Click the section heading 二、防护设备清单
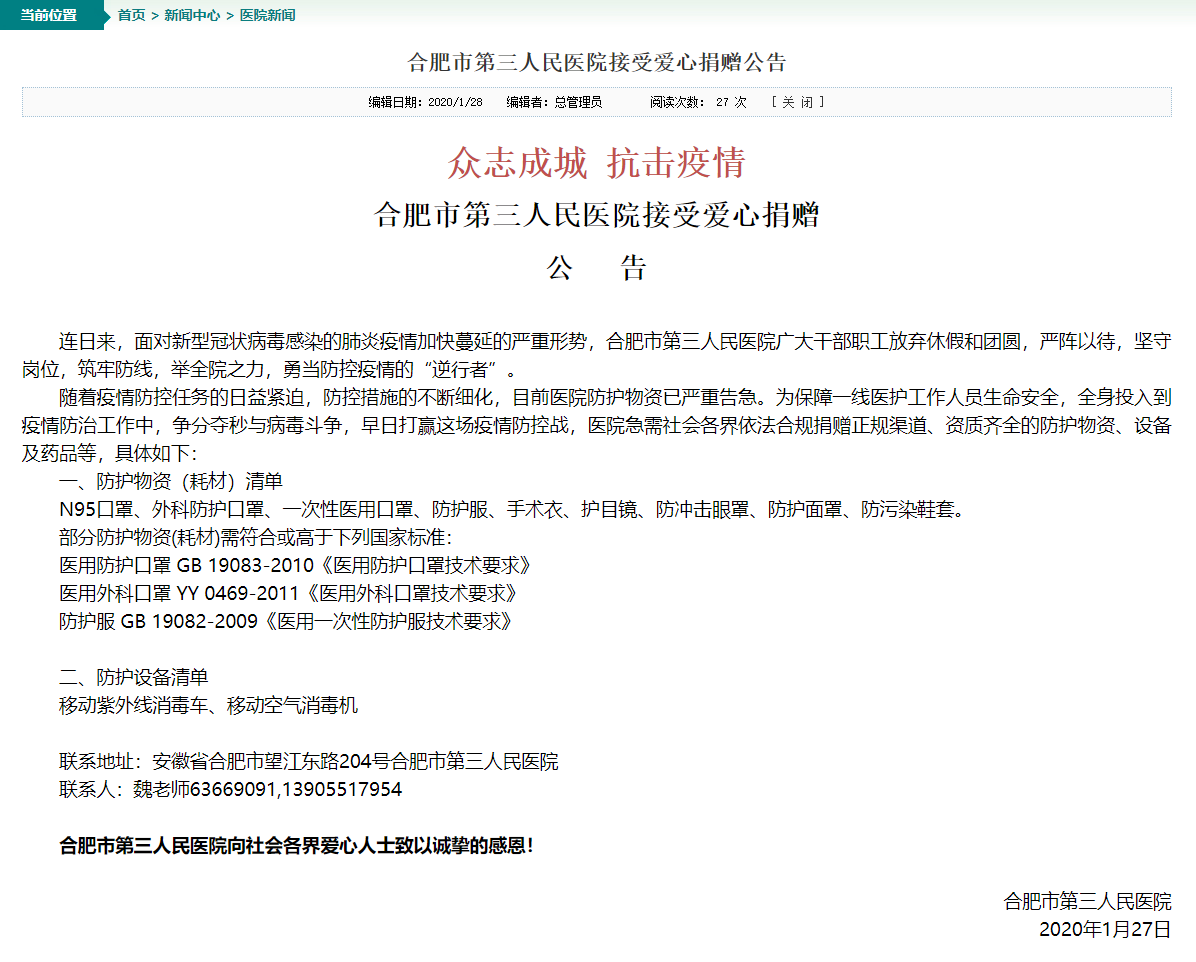This screenshot has height=962, width=1196. (x=133, y=677)
